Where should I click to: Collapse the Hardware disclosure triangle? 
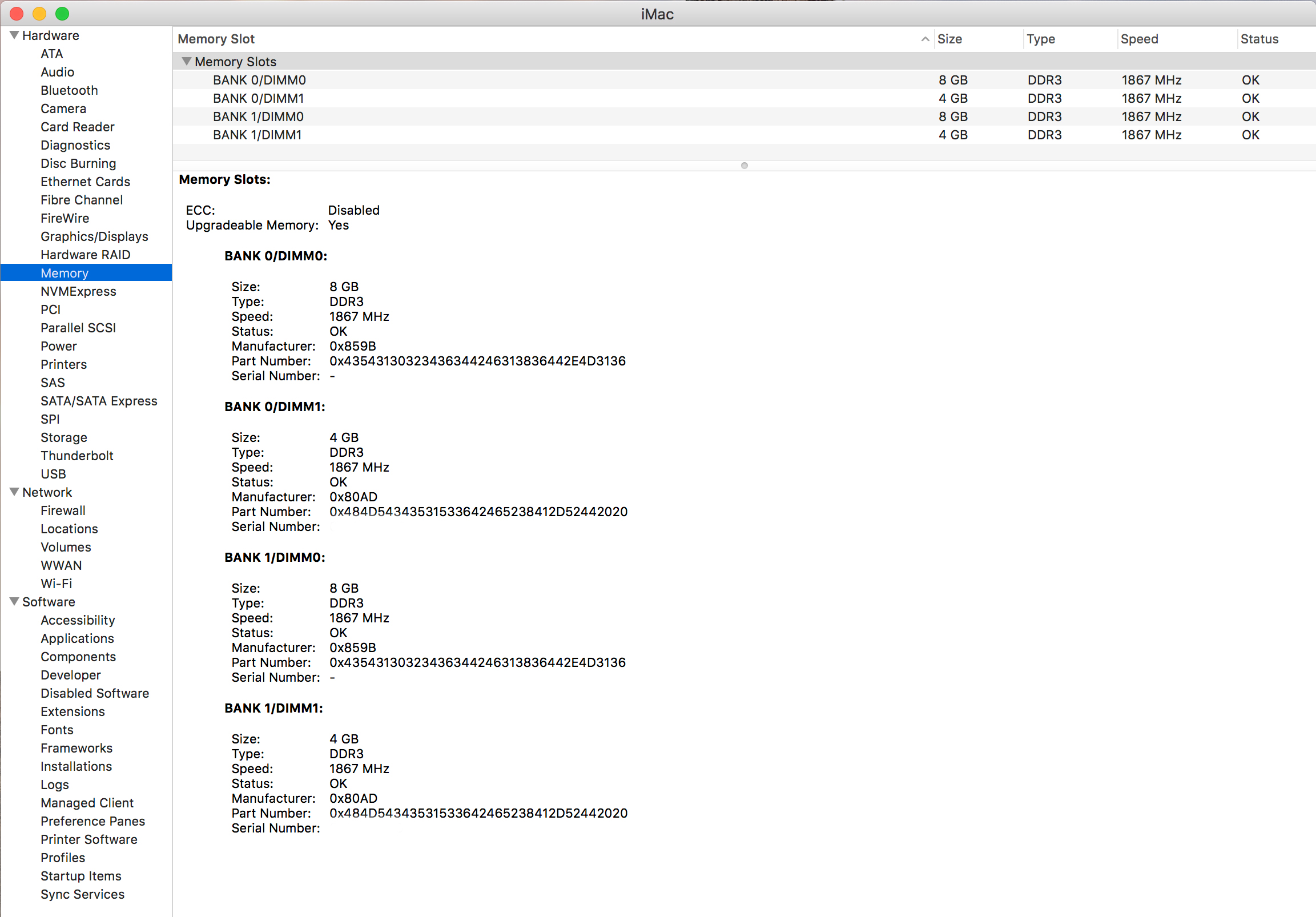[x=14, y=35]
